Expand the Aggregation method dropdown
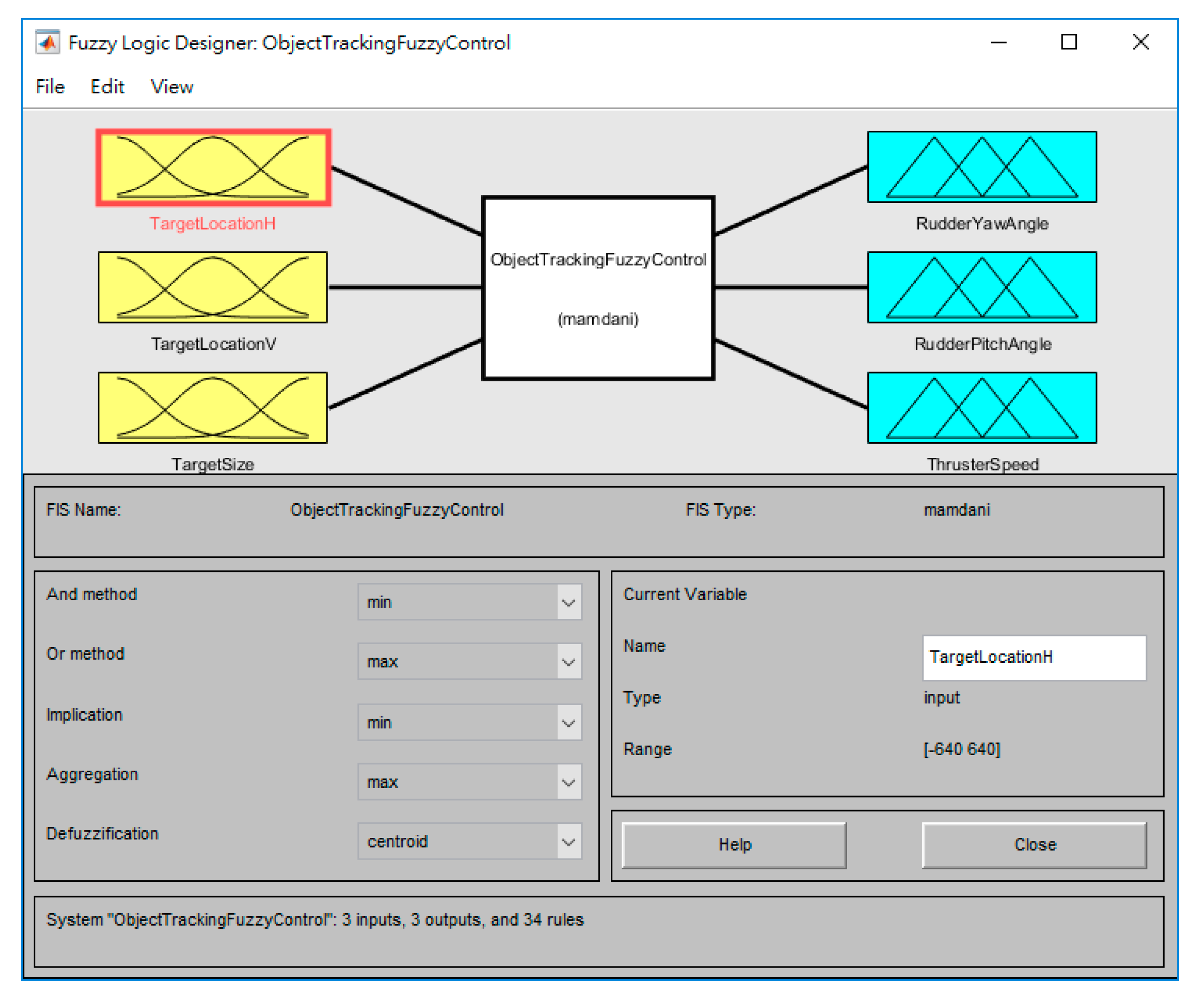The height and width of the screenshot is (1008, 1202). [x=469, y=782]
